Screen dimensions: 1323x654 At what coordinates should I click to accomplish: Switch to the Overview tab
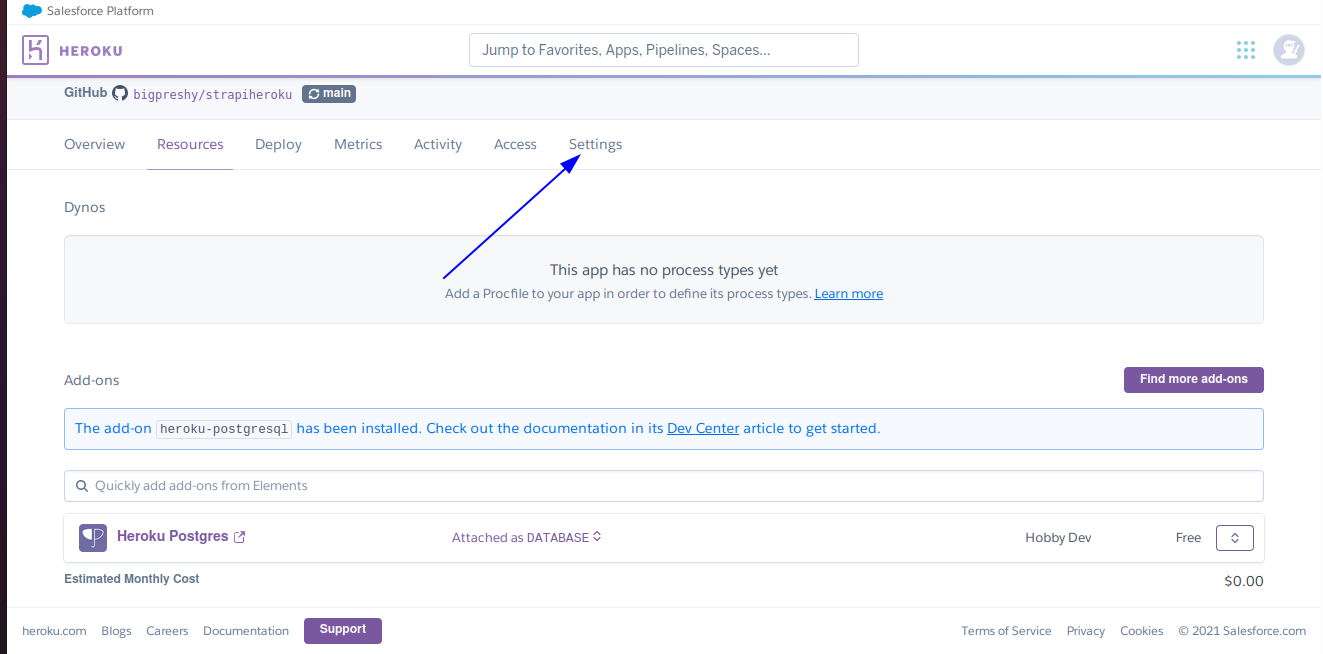(x=95, y=144)
